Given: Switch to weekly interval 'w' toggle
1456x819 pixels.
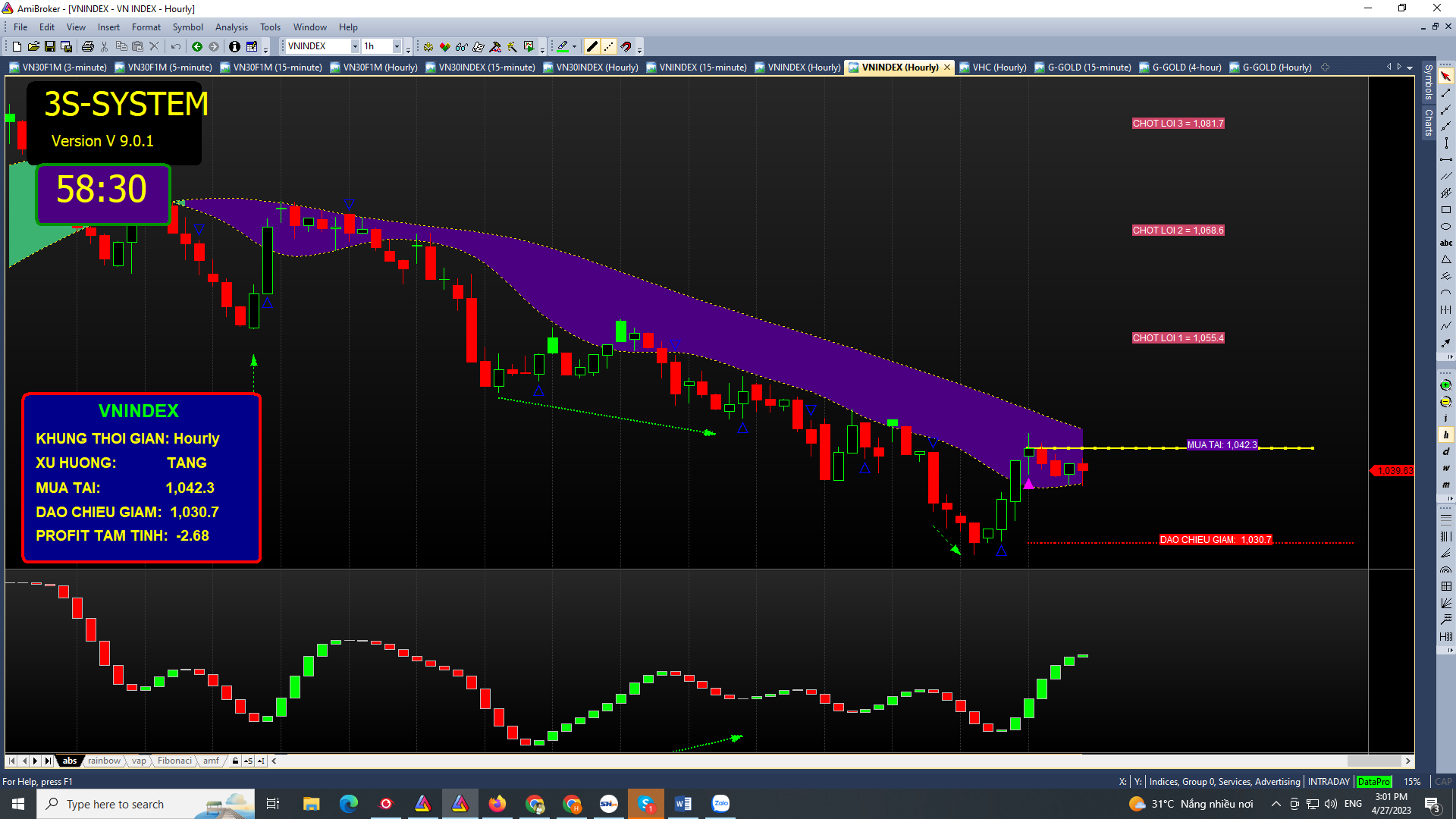Looking at the screenshot, I should pyautogui.click(x=1445, y=468).
